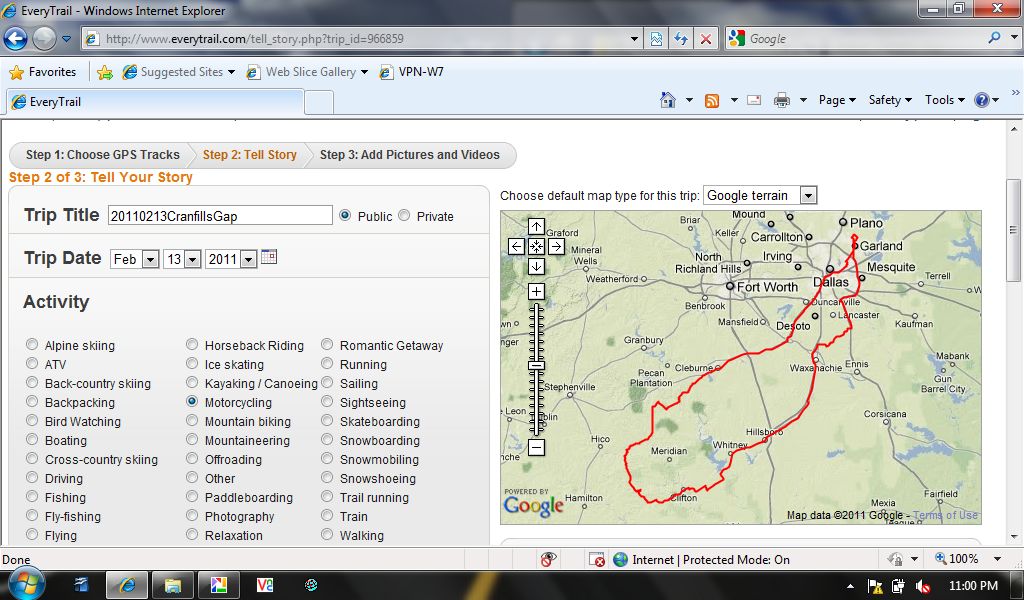Pan the map up with arrow
Image resolution: width=1024 pixels, height=600 pixels.
click(x=536, y=227)
